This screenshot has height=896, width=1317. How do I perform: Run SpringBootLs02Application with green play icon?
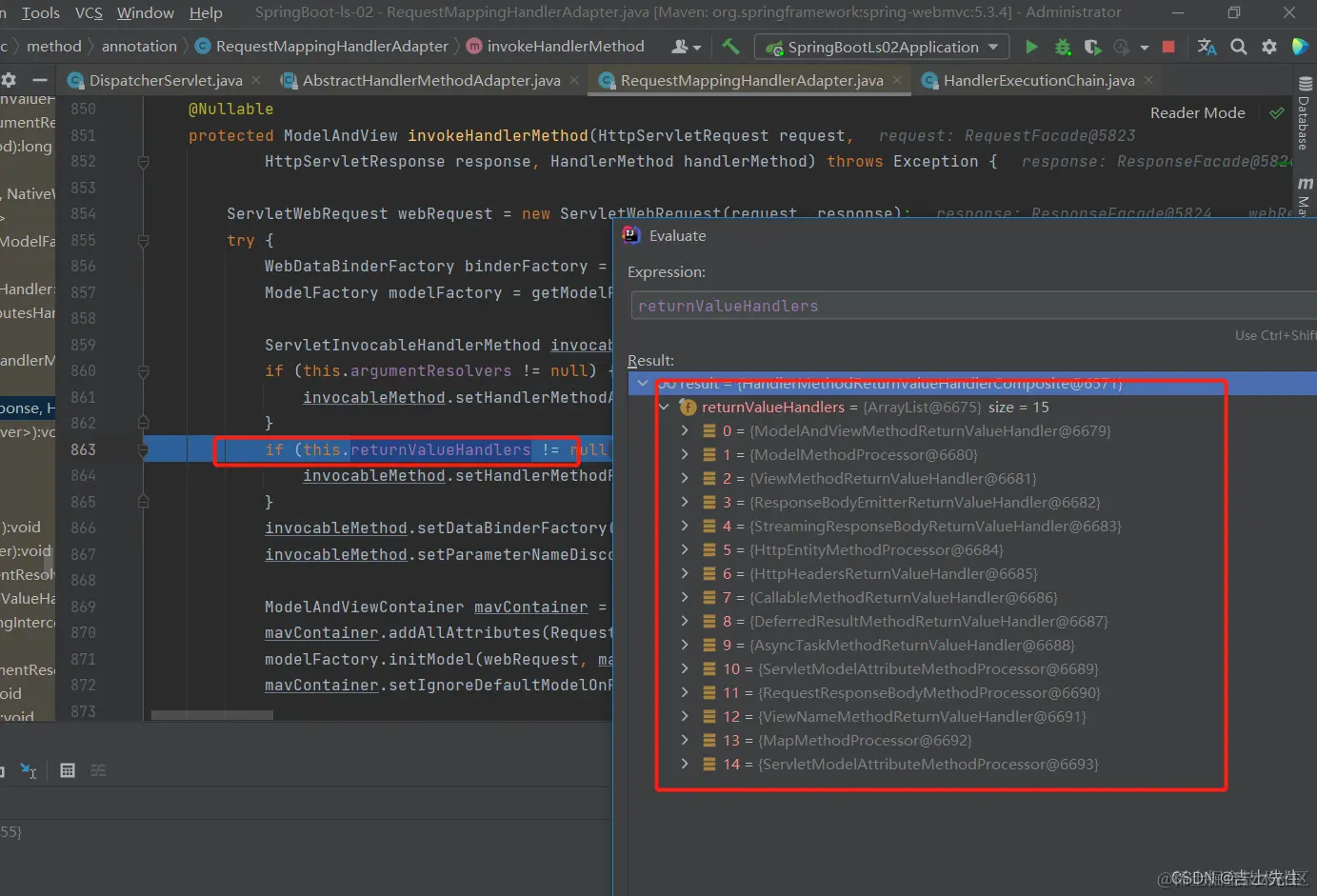coord(1031,47)
